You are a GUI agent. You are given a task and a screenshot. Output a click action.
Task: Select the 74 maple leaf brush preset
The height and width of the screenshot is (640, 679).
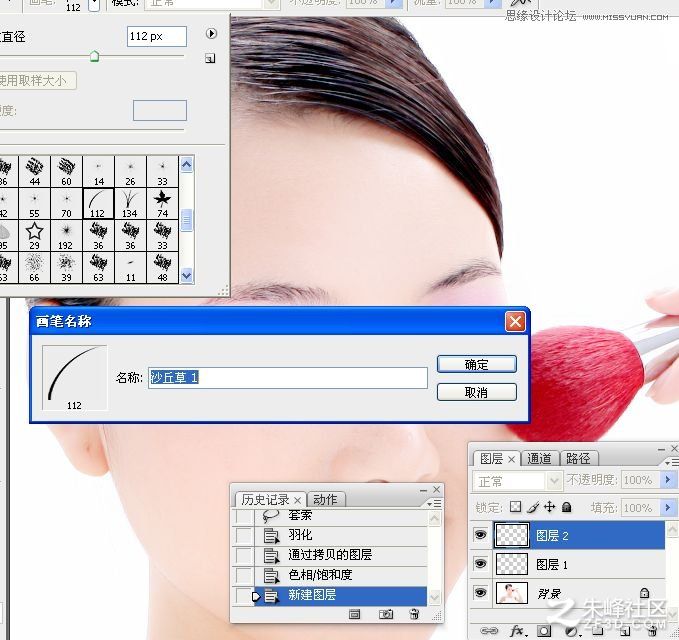162,203
